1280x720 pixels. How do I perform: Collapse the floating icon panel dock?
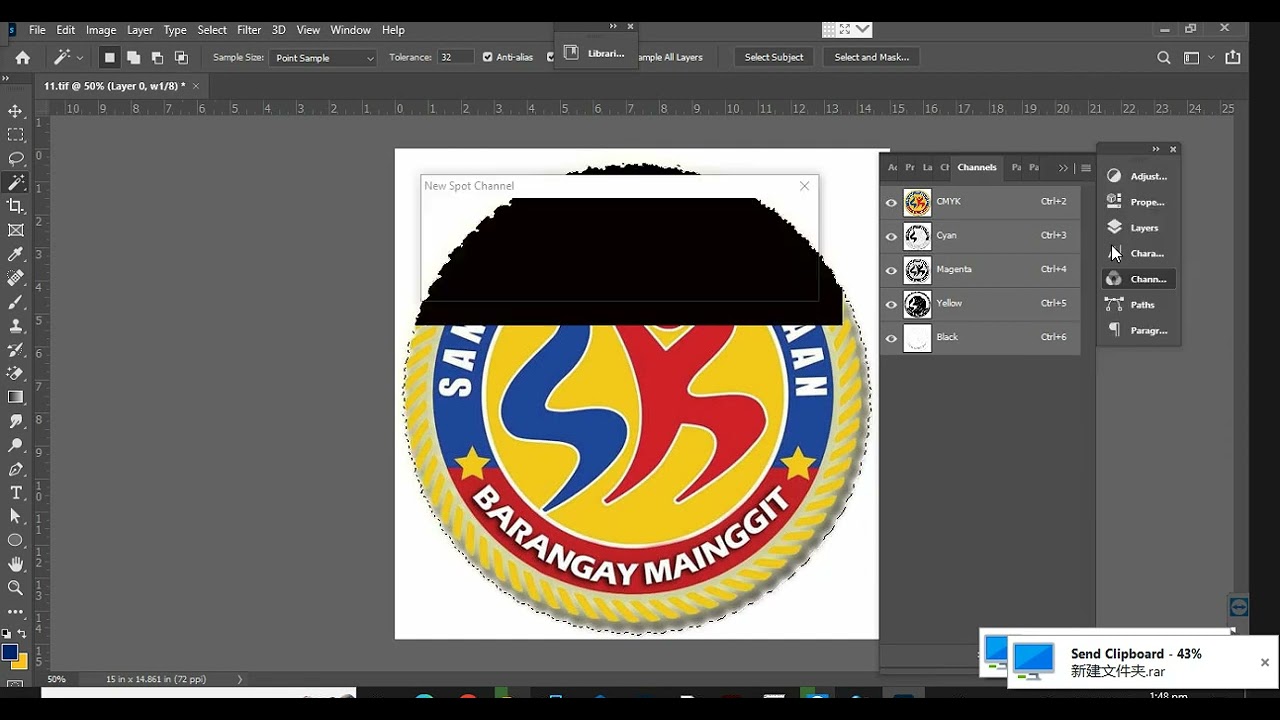click(1156, 149)
